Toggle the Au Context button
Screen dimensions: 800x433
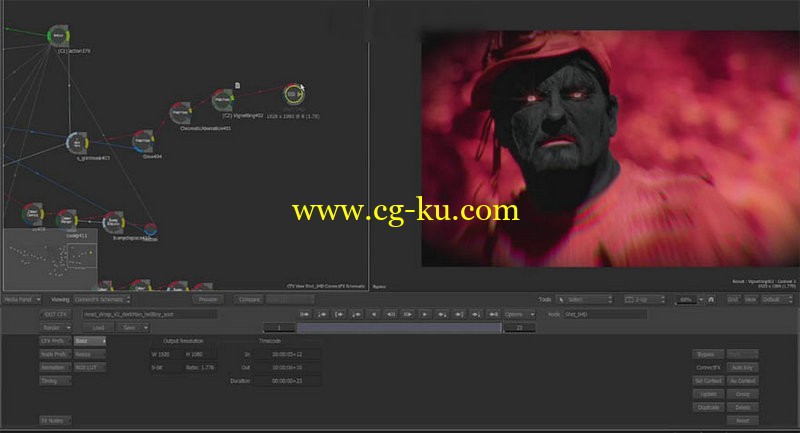(x=742, y=380)
